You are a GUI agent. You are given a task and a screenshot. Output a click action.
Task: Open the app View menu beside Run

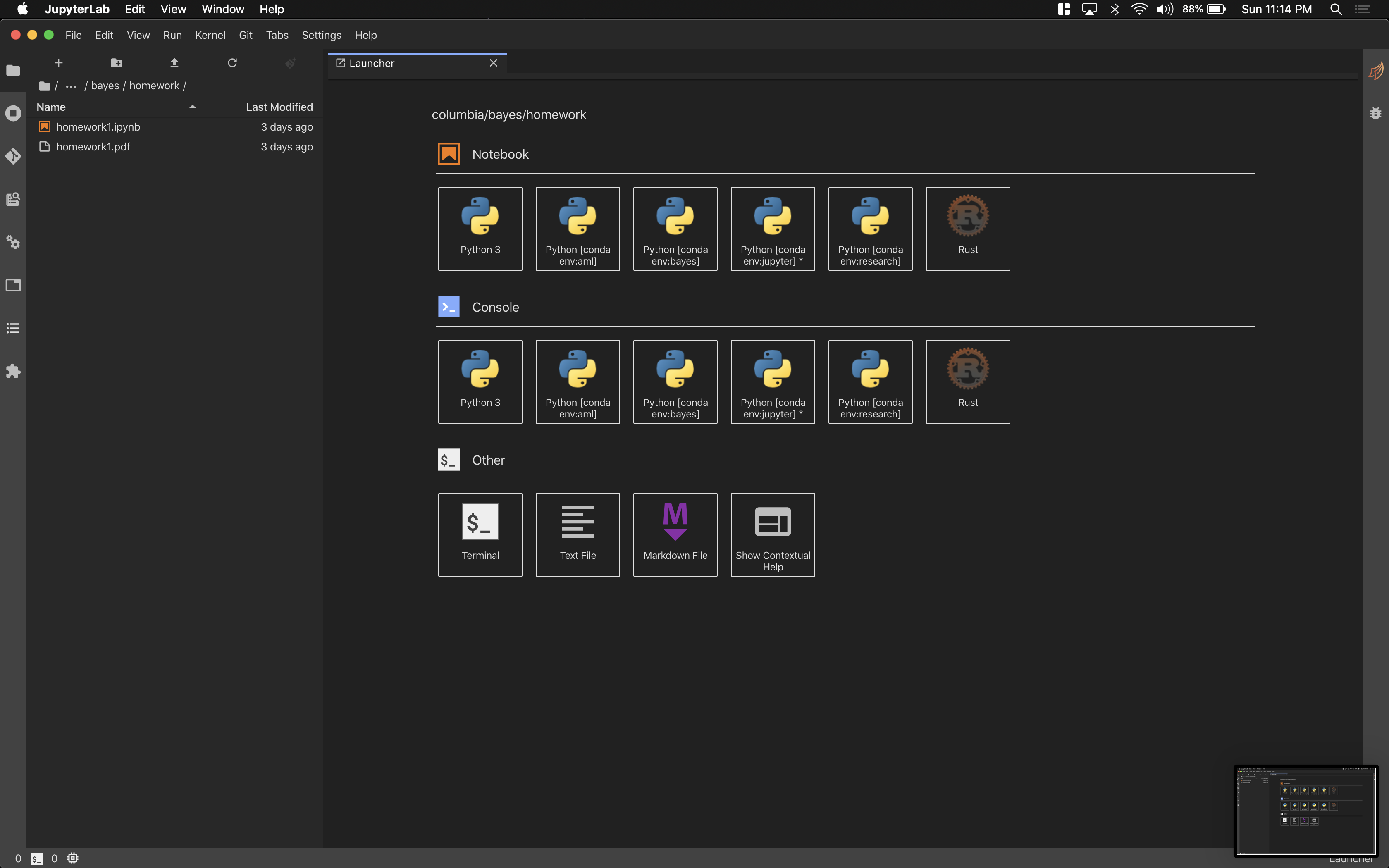pos(138,35)
